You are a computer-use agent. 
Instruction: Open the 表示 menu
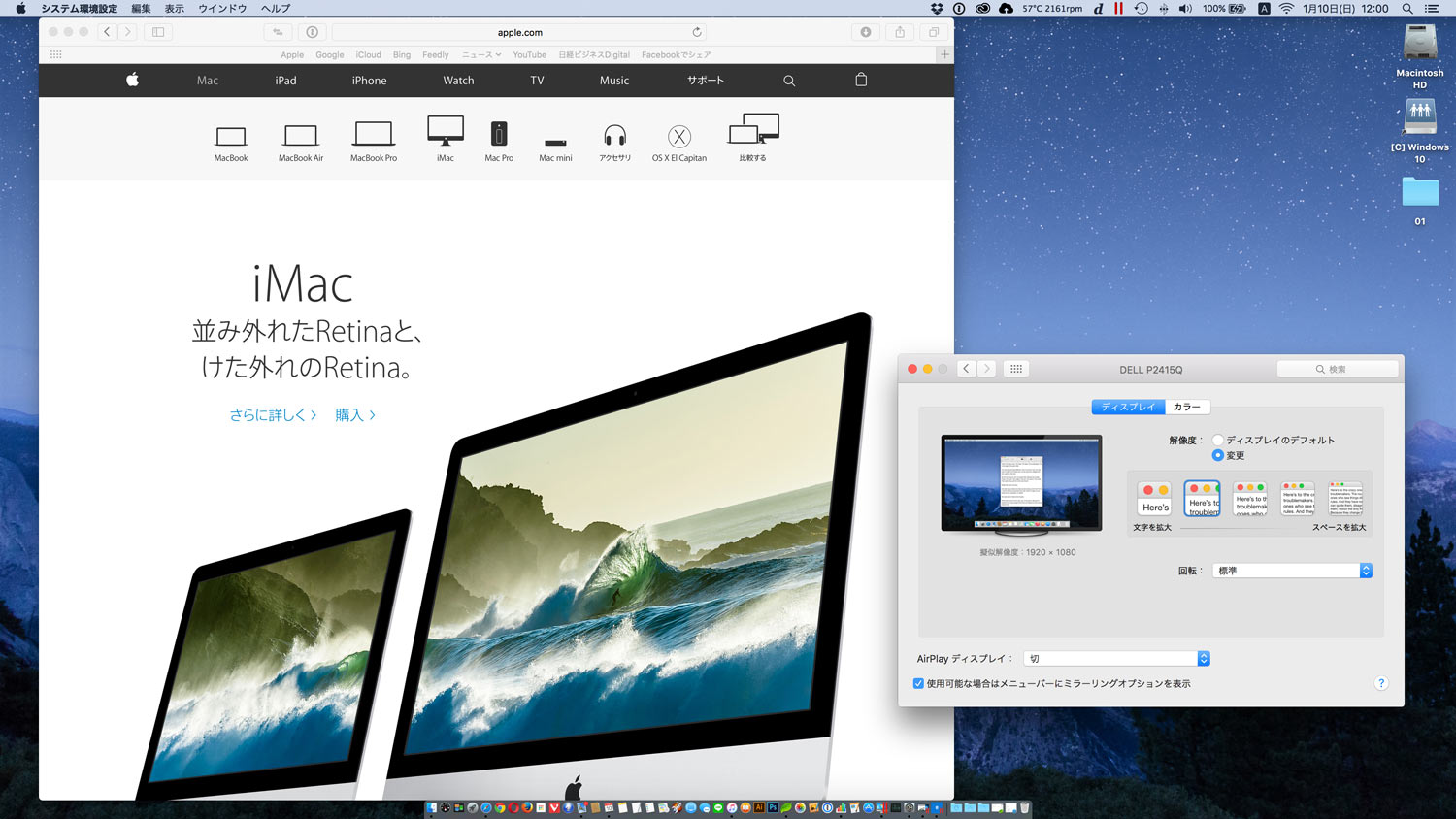click(175, 8)
